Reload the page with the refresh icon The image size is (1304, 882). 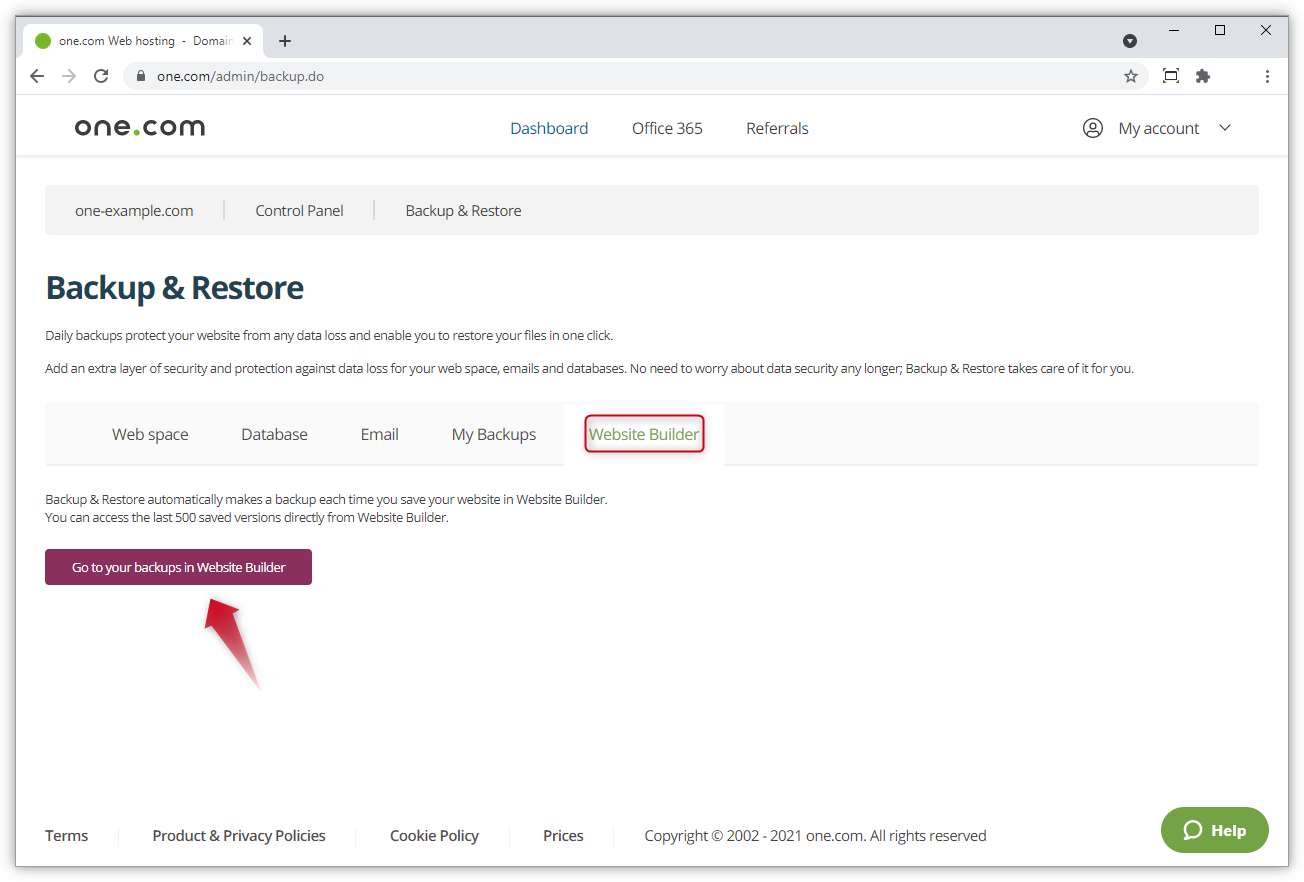tap(100, 76)
